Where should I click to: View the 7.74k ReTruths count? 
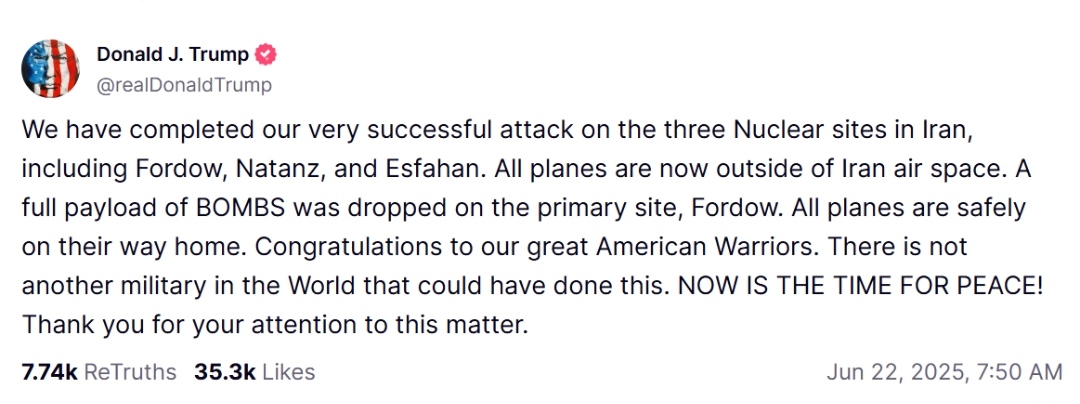coord(50,372)
